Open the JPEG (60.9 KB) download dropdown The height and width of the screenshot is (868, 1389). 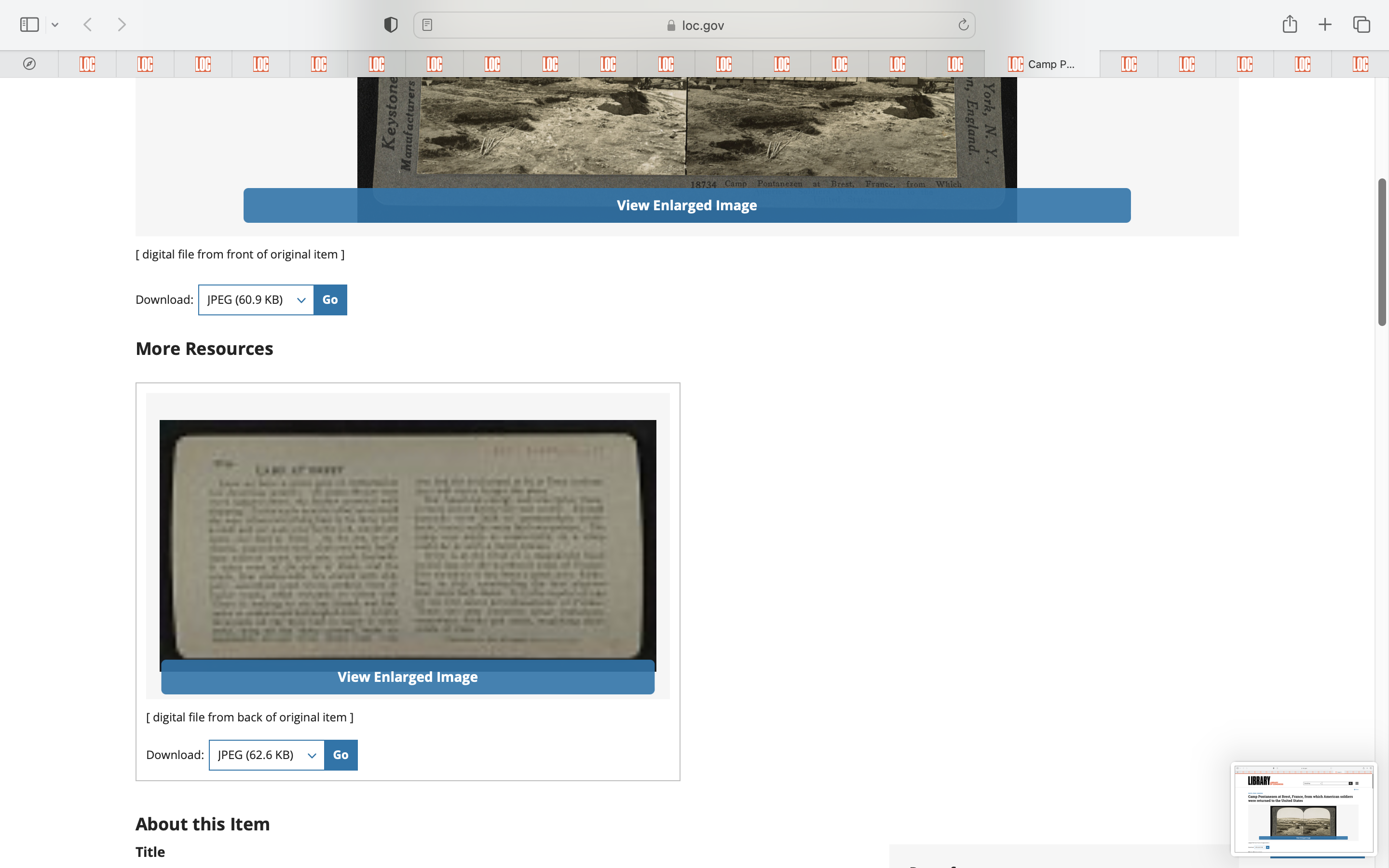(x=256, y=299)
